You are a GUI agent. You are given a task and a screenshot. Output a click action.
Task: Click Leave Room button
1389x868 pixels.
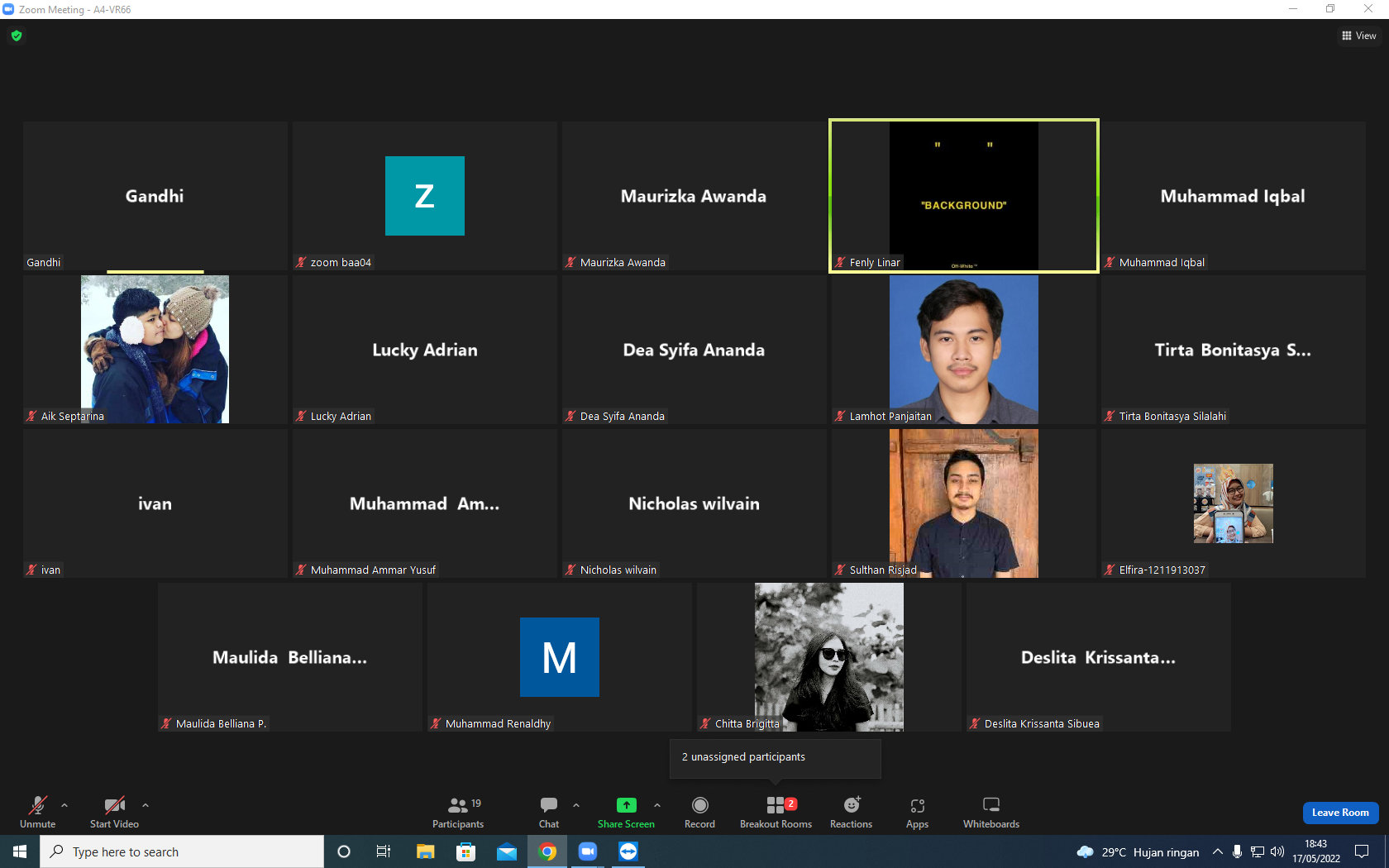(1340, 813)
